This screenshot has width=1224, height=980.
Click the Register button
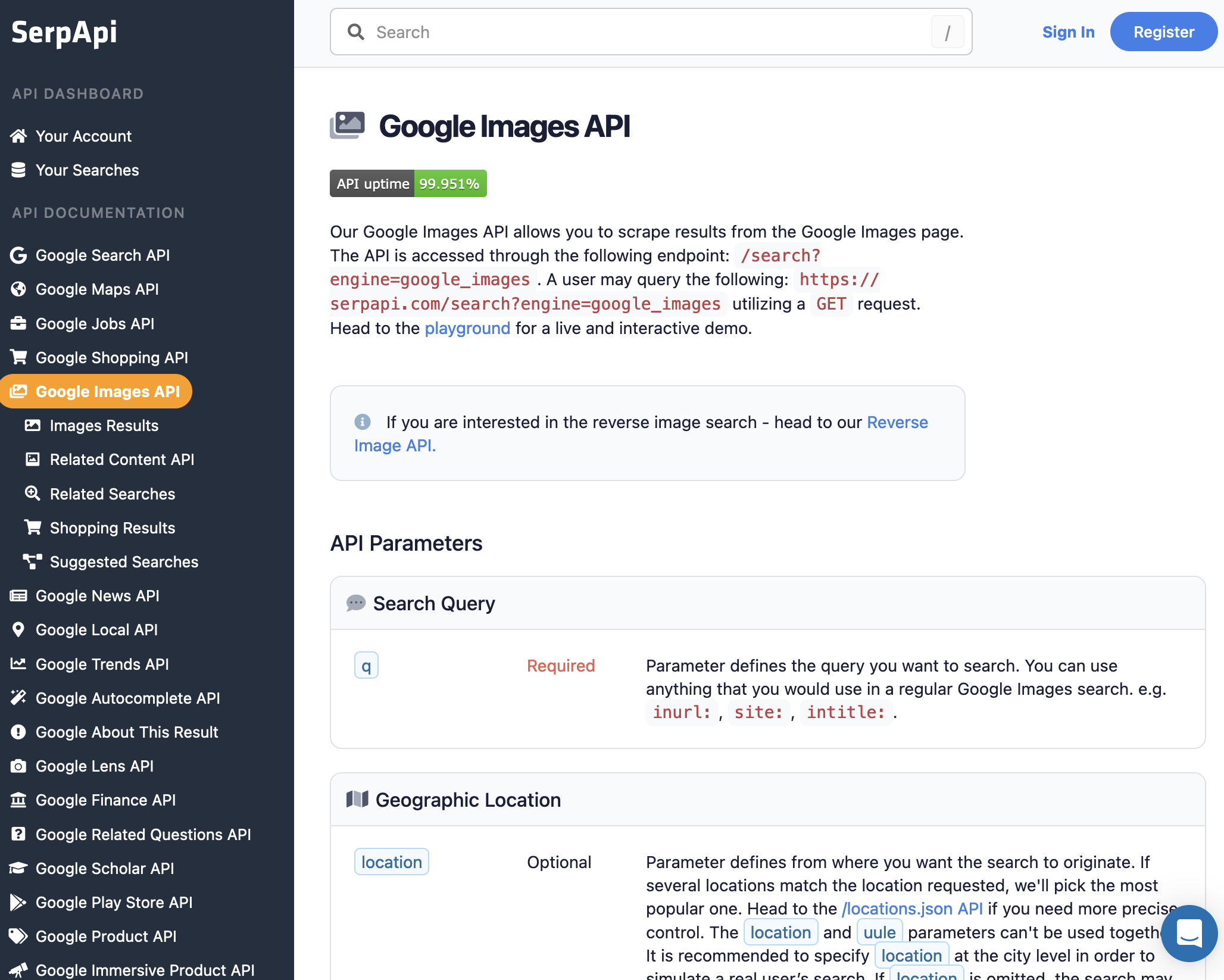[x=1163, y=32]
